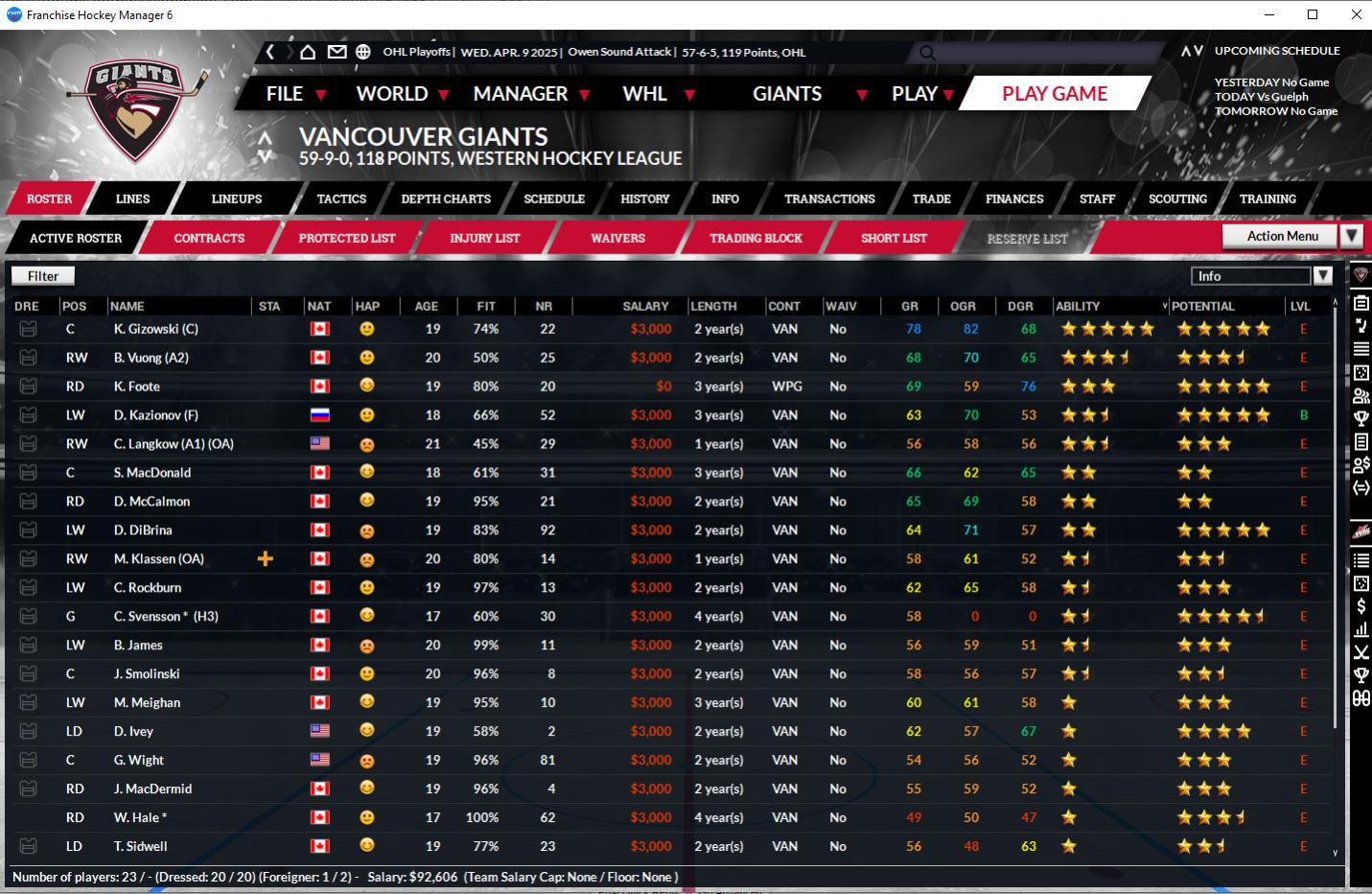1372x894 pixels.
Task: Toggle dressed jersey icon for K. Gizowski
Action: pyautogui.click(x=28, y=329)
